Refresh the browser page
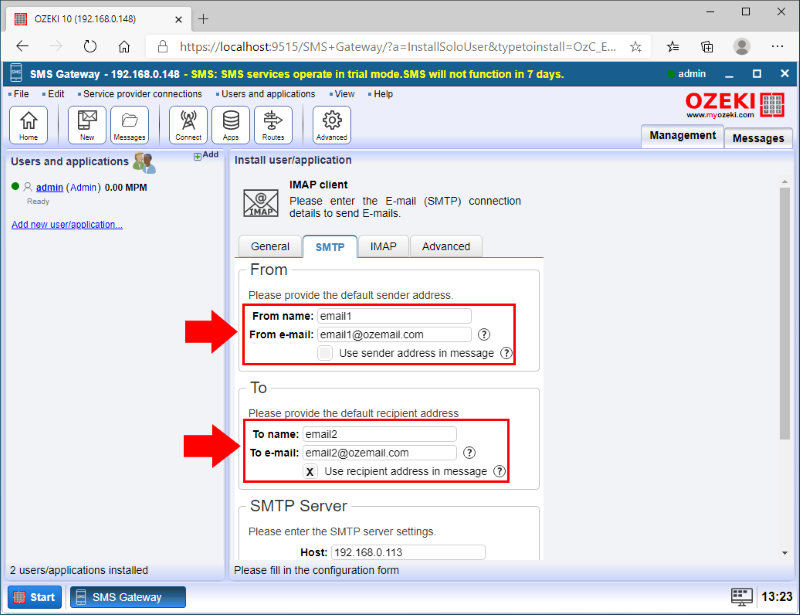The image size is (800, 615). click(90, 46)
